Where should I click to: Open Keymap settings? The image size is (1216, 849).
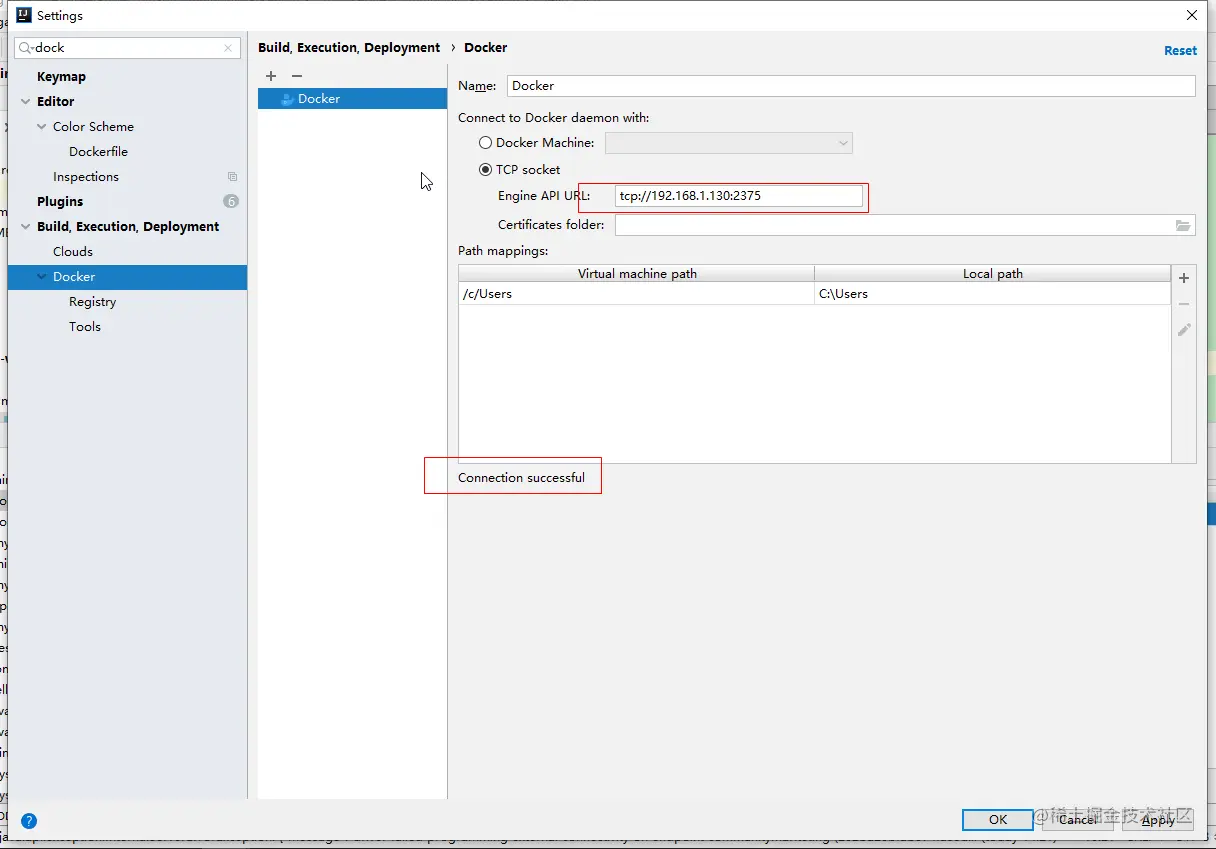tap(61, 77)
